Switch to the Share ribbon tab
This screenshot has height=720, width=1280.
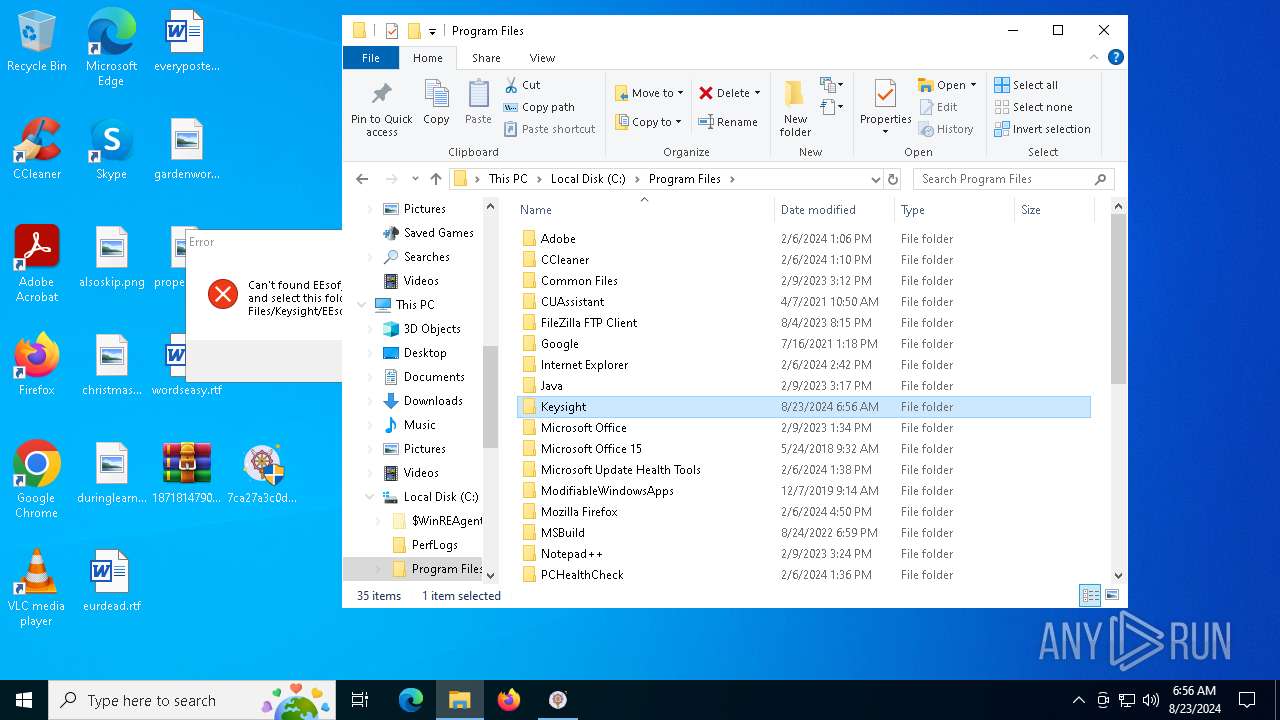click(486, 58)
